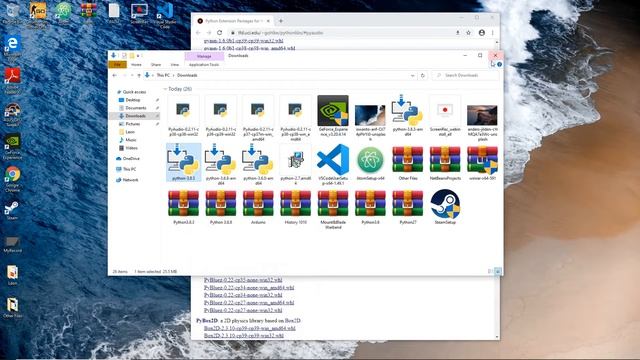Open the Atom desktop shortcut
This screenshot has width=640, height=360.
63,13
